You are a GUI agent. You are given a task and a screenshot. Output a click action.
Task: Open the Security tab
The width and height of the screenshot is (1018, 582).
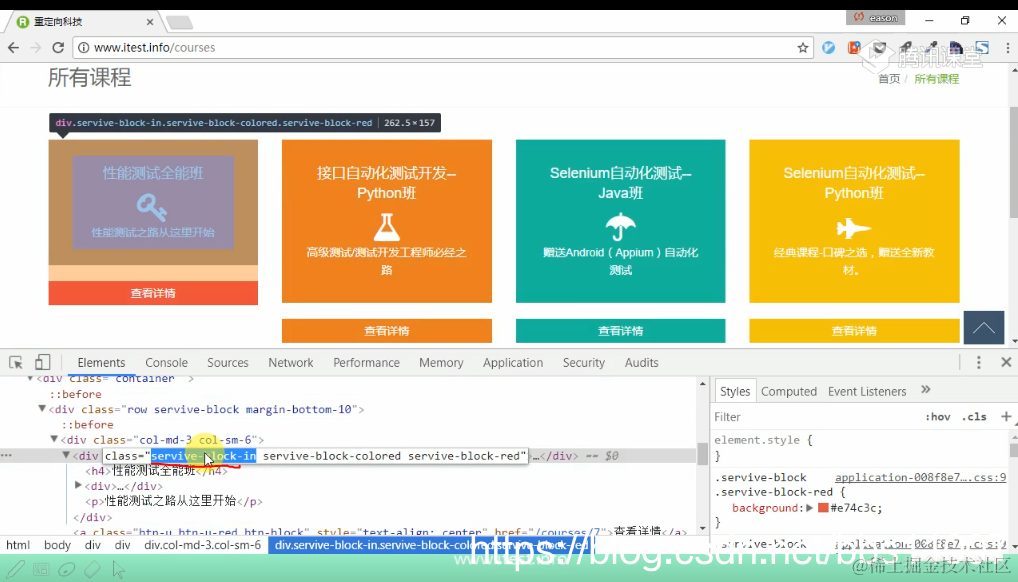(584, 362)
